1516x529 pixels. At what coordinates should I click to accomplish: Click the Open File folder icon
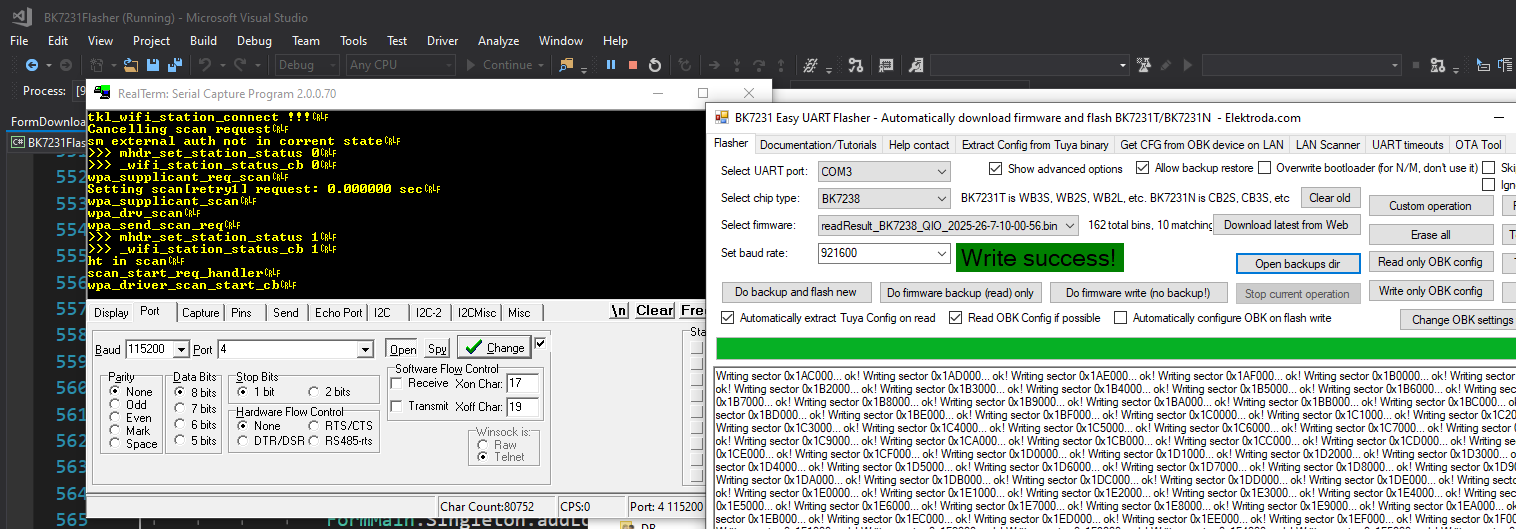coord(130,65)
